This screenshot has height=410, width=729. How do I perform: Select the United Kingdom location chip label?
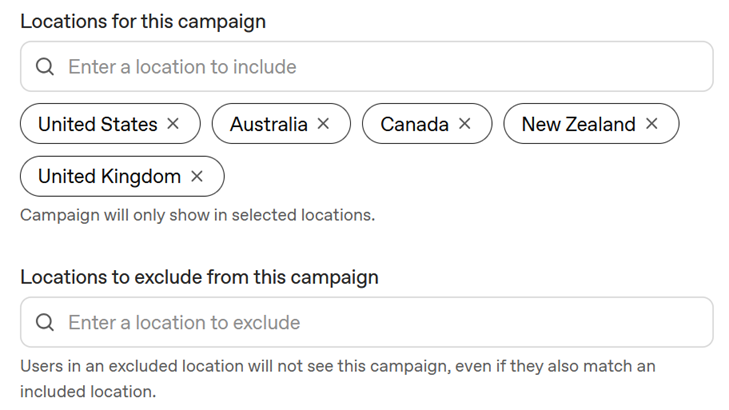(109, 177)
